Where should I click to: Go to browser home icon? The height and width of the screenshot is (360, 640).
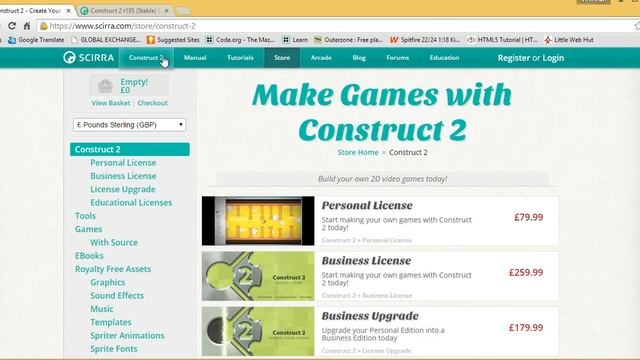tap(27, 26)
